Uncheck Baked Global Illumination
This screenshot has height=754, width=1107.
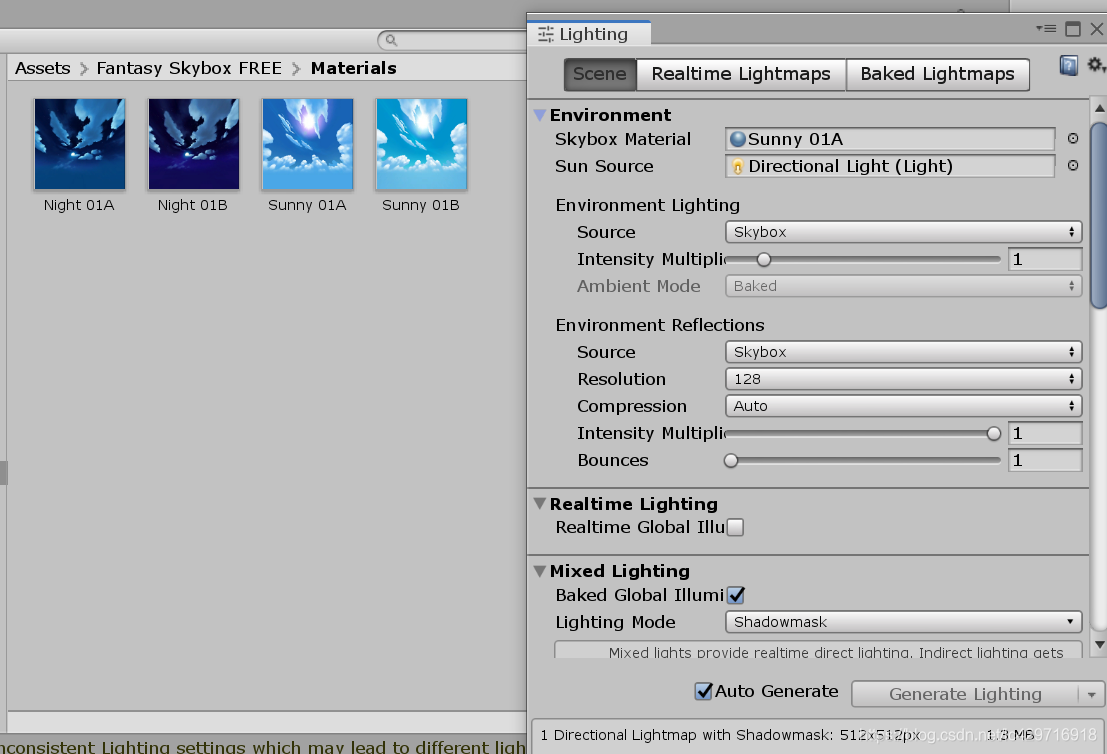tap(736, 595)
